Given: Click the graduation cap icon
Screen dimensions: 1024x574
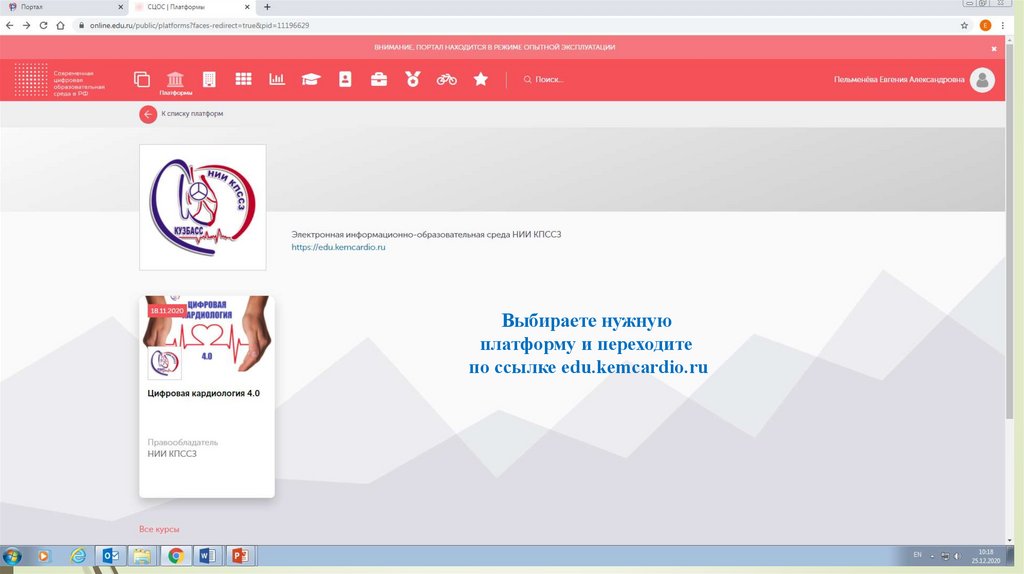Looking at the screenshot, I should click(x=311, y=80).
